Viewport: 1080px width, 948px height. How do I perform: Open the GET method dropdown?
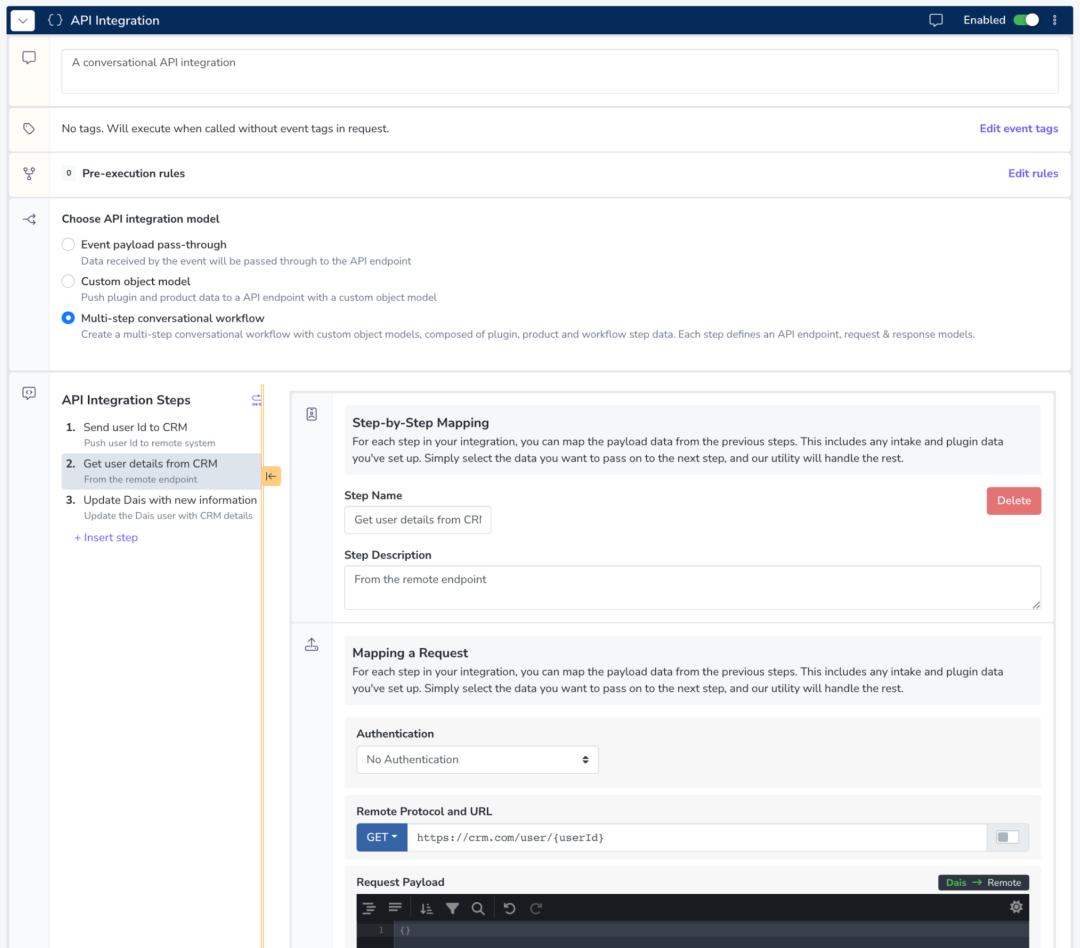point(381,838)
